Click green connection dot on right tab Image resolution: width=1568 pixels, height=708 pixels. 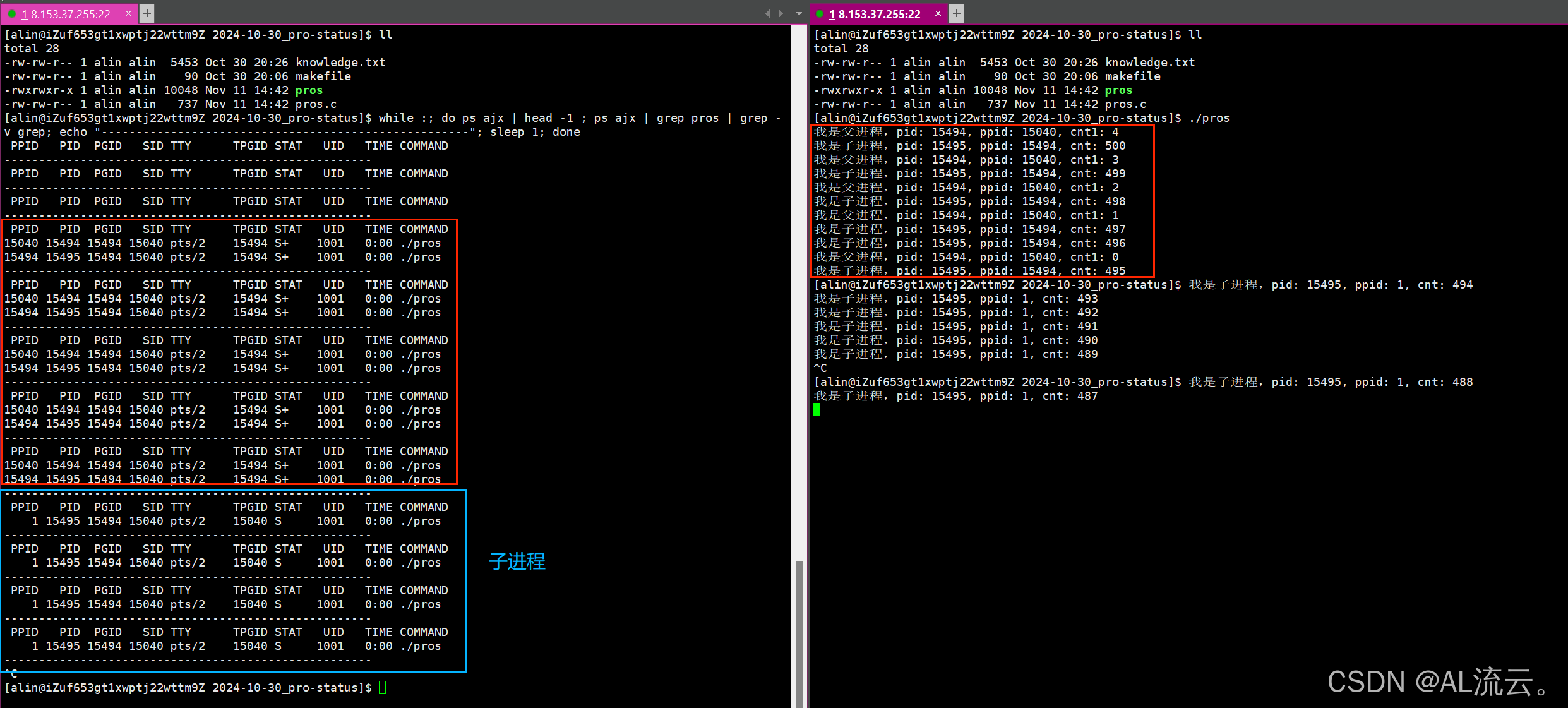(820, 14)
